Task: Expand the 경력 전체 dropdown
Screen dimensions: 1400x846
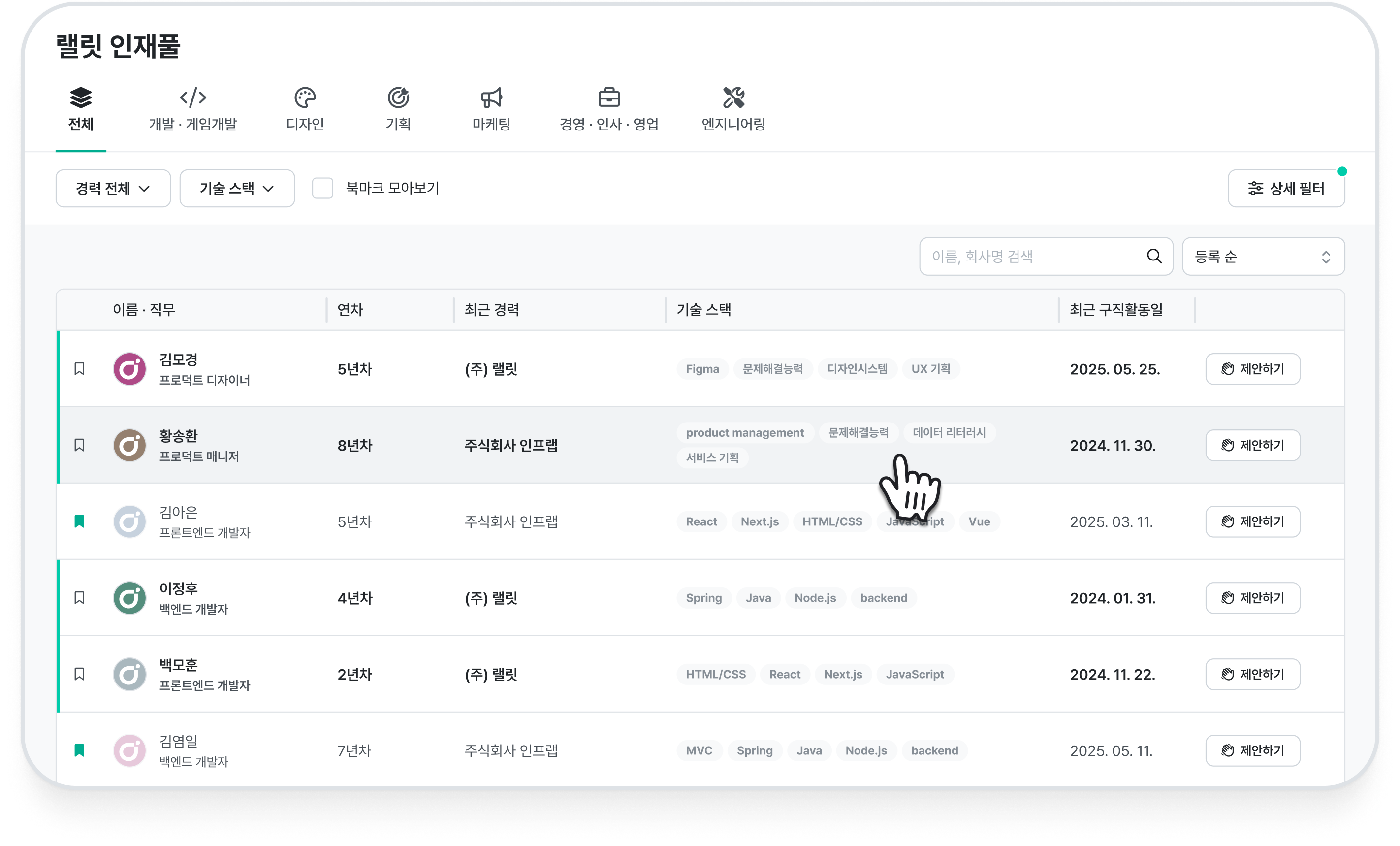Action: click(113, 188)
